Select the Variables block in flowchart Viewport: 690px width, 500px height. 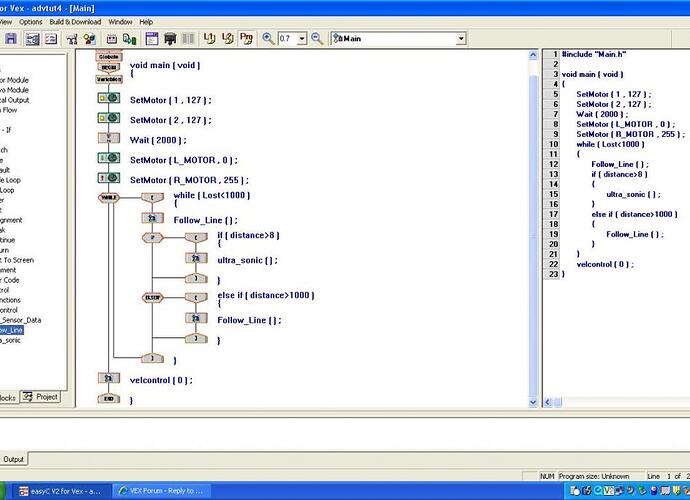pyautogui.click(x=109, y=79)
